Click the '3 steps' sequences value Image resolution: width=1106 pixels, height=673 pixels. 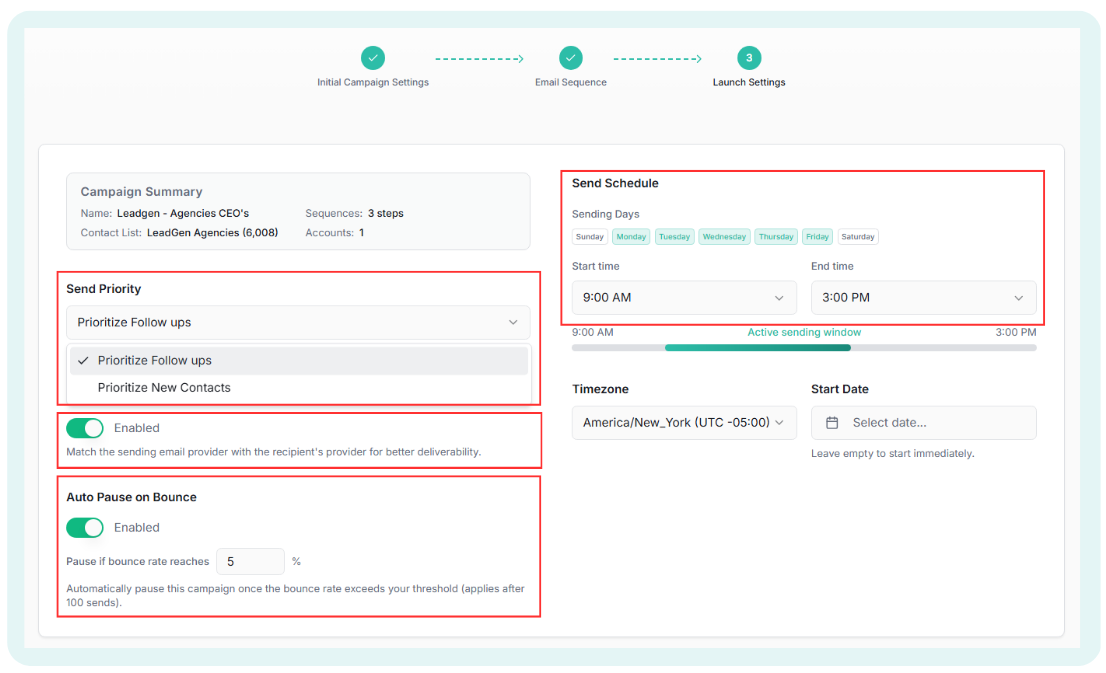click(386, 213)
